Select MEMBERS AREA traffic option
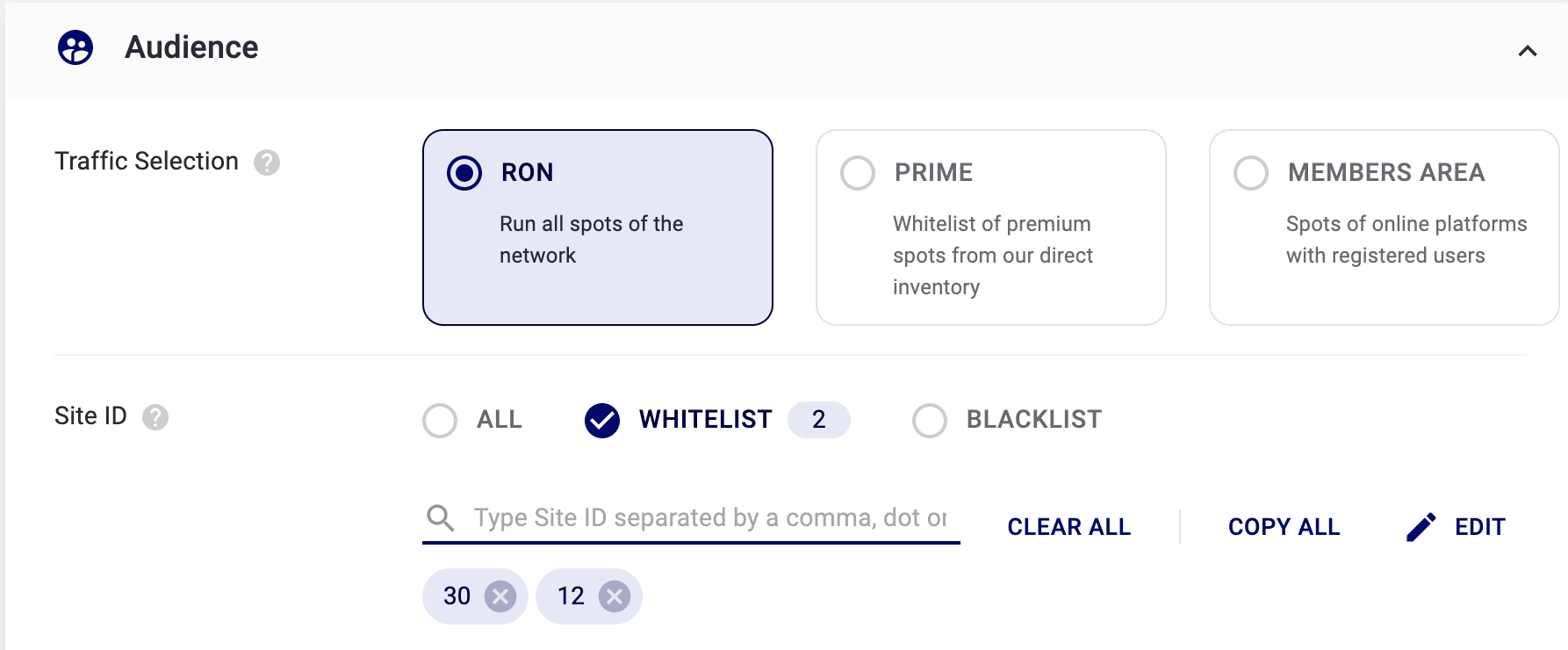This screenshot has height=650, width=1568. point(1251,173)
